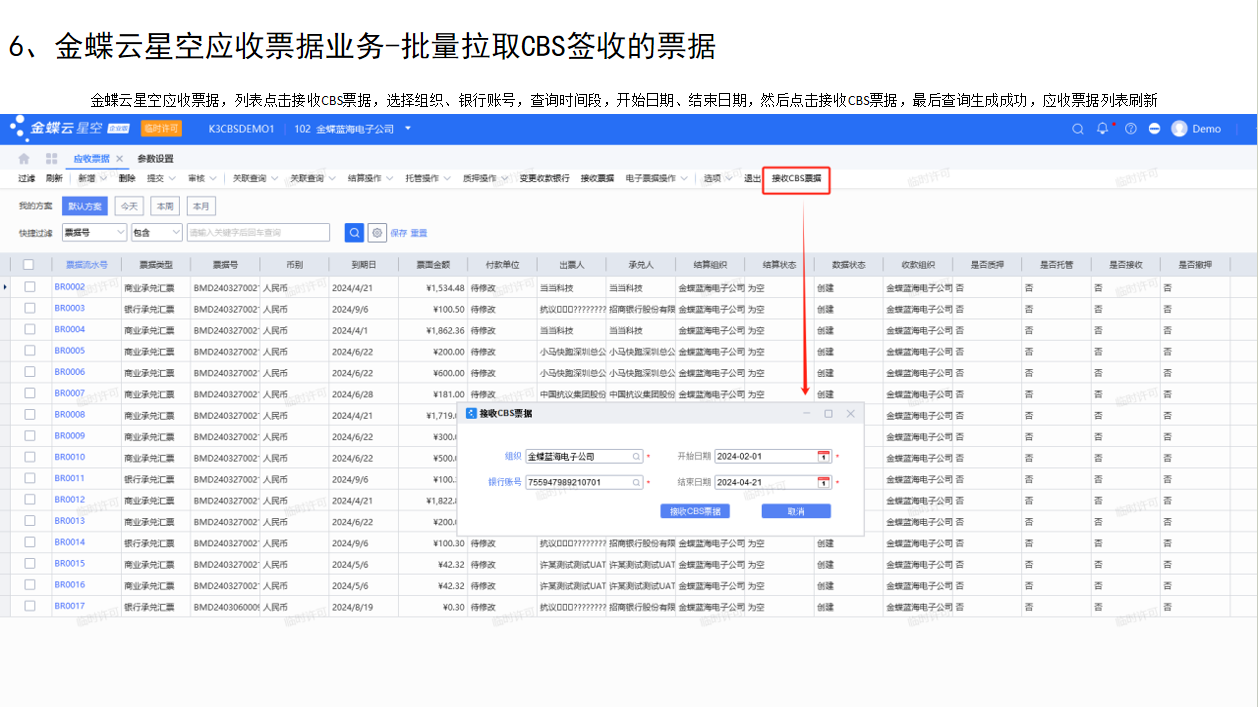Close the 应收票据 tab with X
The width and height of the screenshot is (1258, 707).
tap(119, 159)
